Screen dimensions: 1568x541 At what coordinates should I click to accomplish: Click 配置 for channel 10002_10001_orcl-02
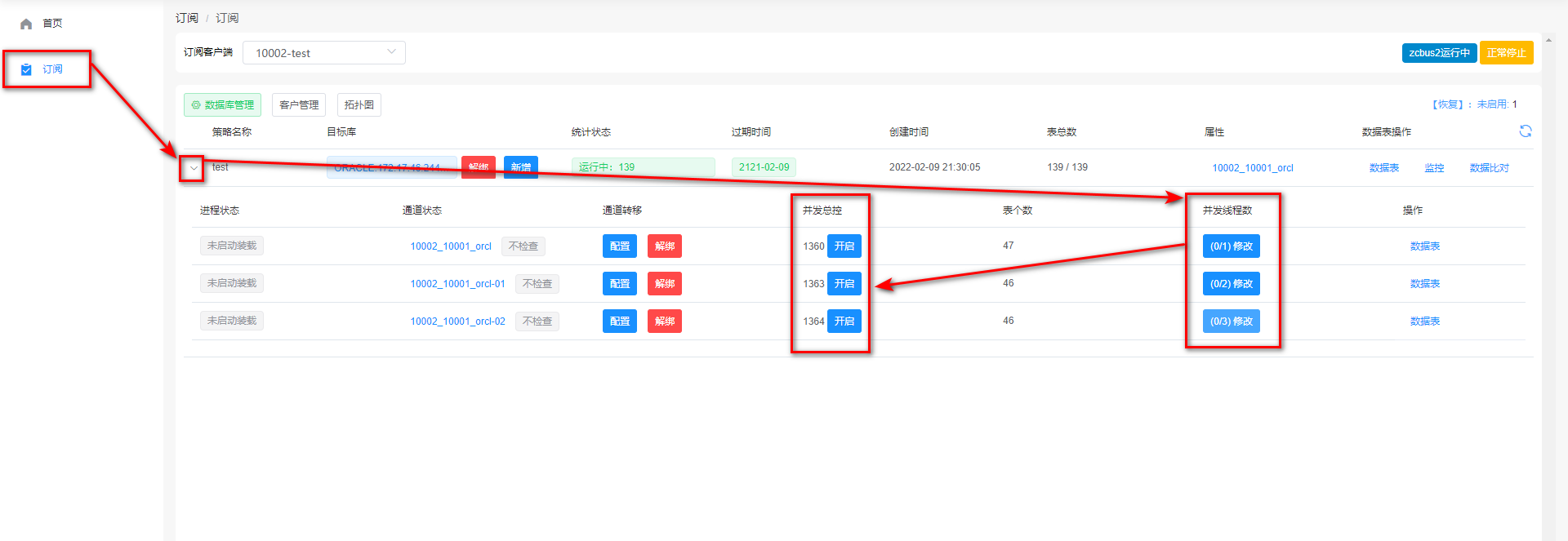click(x=619, y=321)
